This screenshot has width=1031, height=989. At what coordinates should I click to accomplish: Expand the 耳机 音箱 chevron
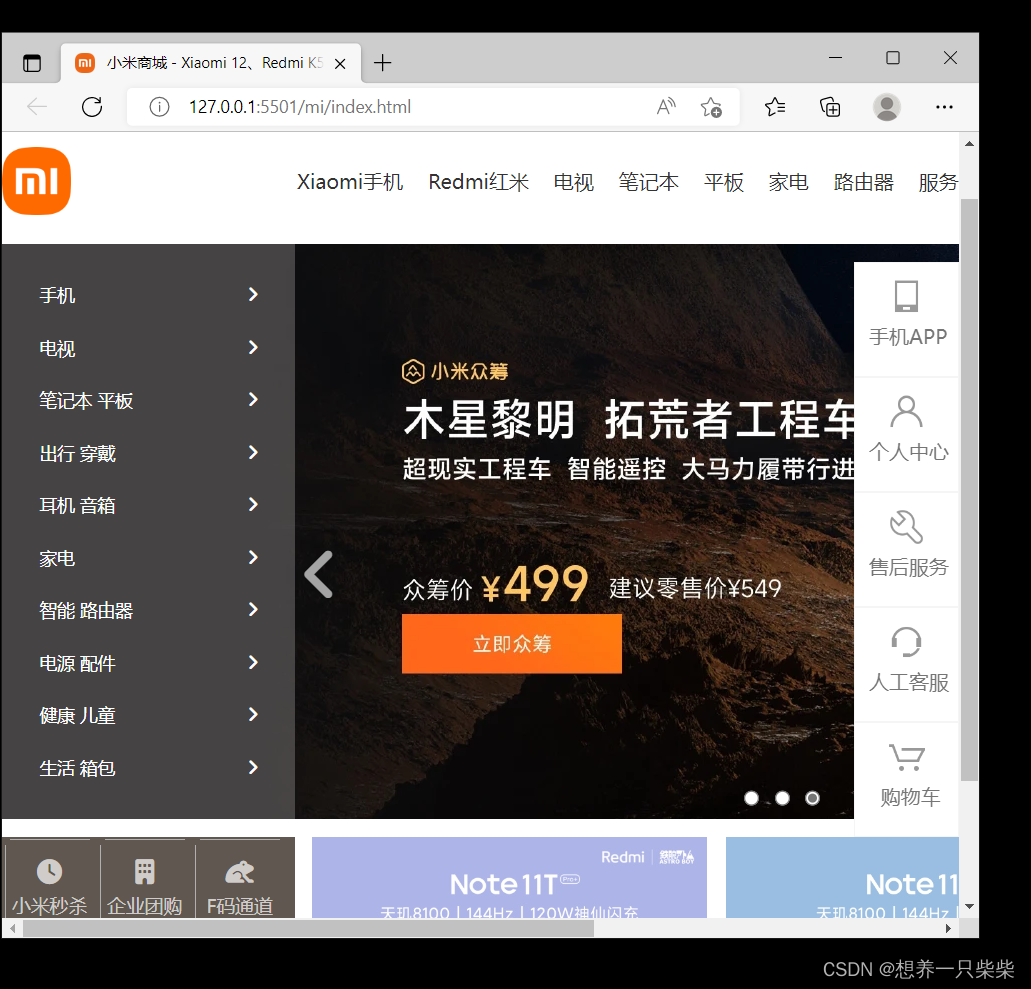(x=253, y=504)
